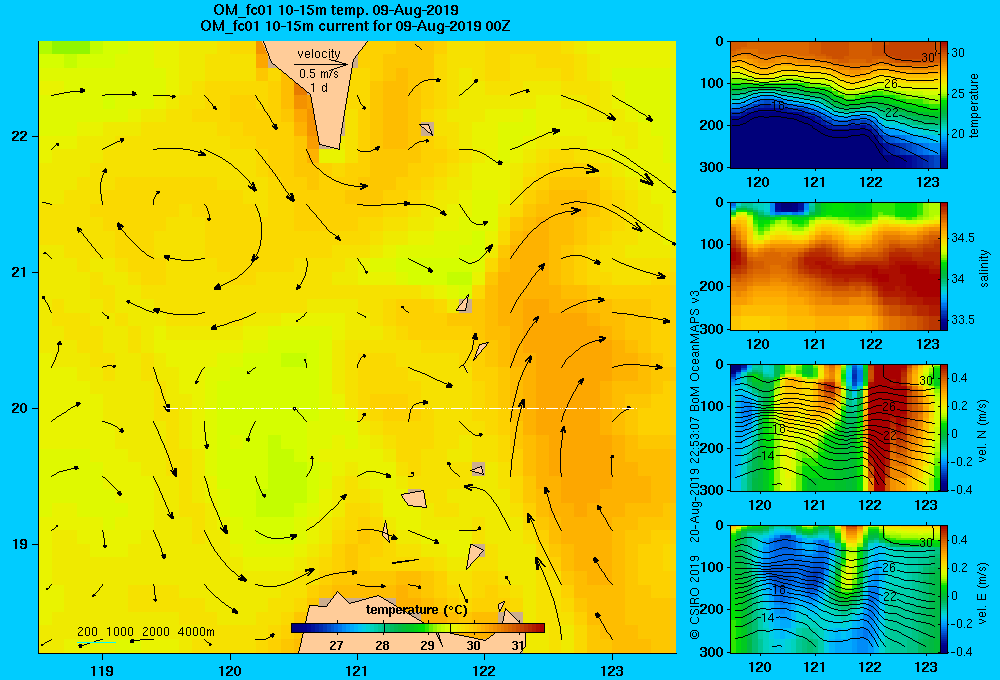
Task: Click the '1 d' legend text
Action: tap(319, 88)
